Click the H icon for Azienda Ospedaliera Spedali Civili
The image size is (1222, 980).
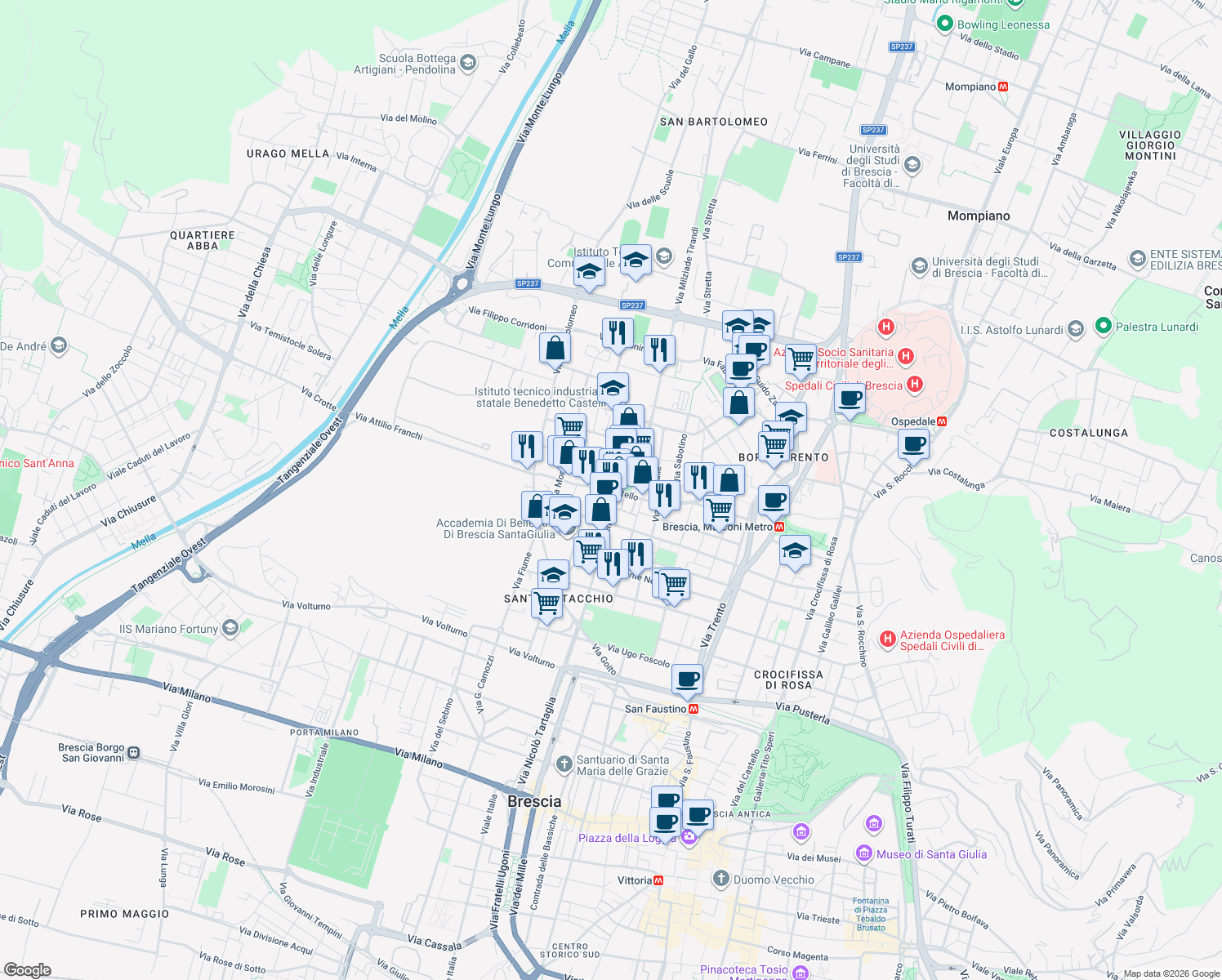click(887, 637)
